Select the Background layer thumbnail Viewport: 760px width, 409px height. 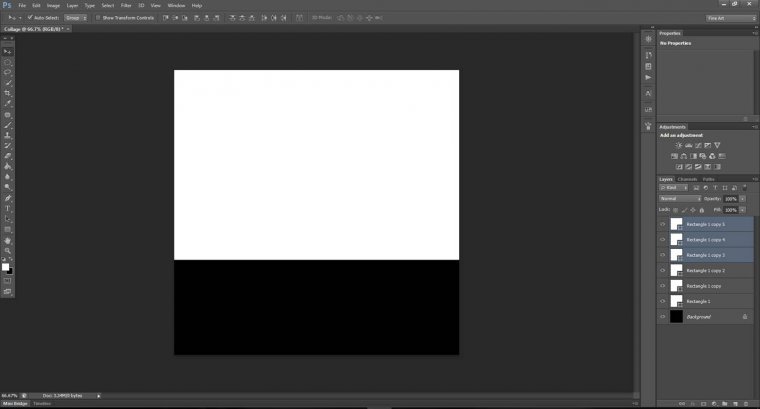(676, 316)
